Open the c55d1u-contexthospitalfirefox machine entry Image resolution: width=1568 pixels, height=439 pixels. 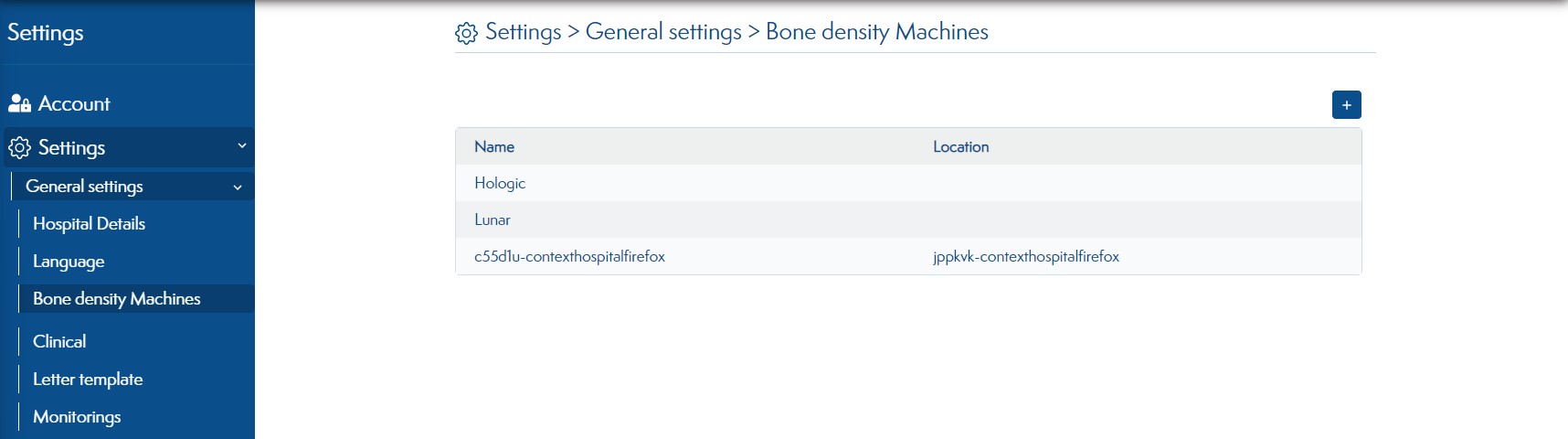point(569,256)
